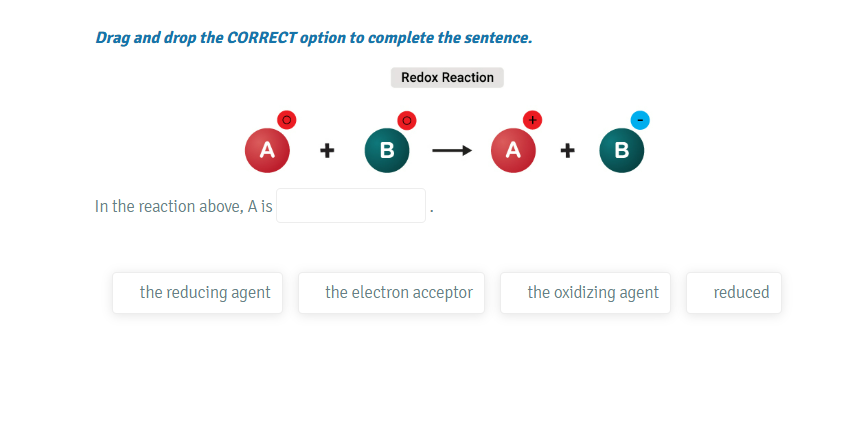Click the reactant A sphere left of the arrow
This screenshot has width=862, height=427.
[x=267, y=151]
